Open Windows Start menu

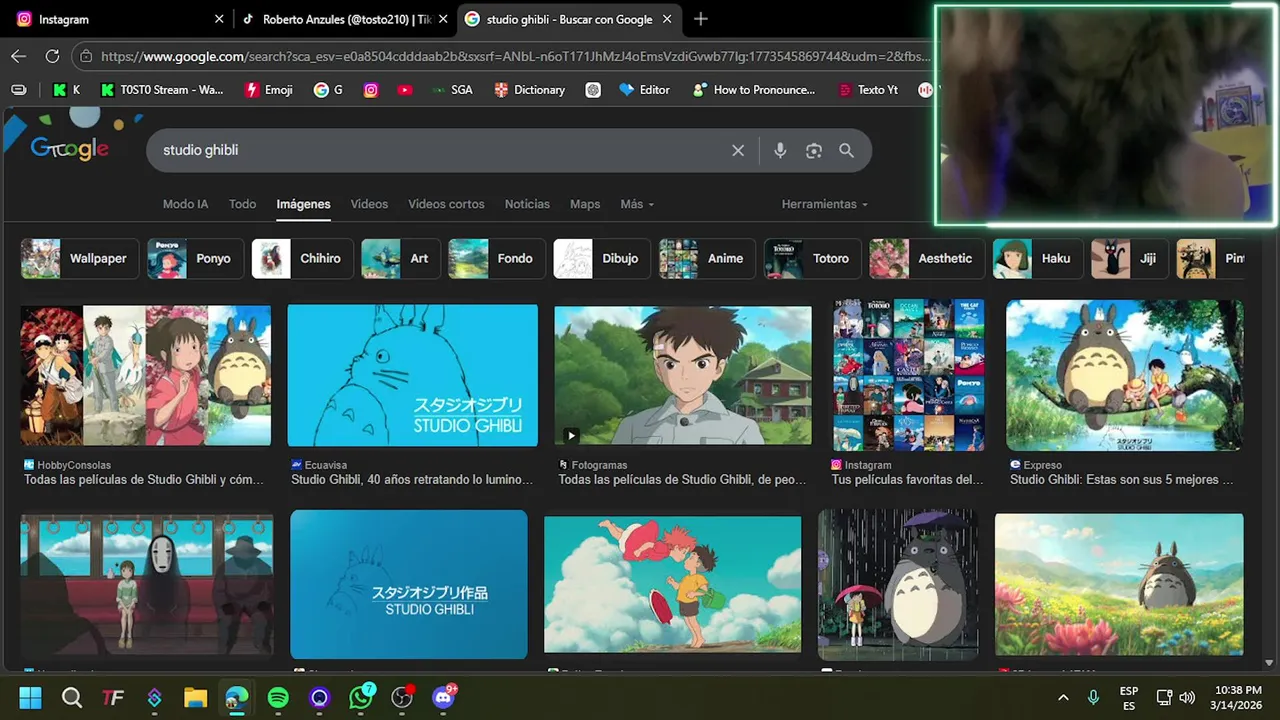tap(30, 697)
